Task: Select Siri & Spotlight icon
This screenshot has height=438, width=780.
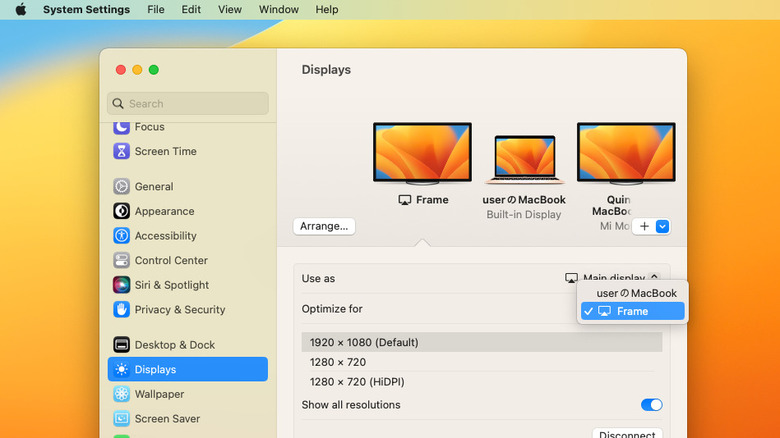Action: [x=121, y=285]
